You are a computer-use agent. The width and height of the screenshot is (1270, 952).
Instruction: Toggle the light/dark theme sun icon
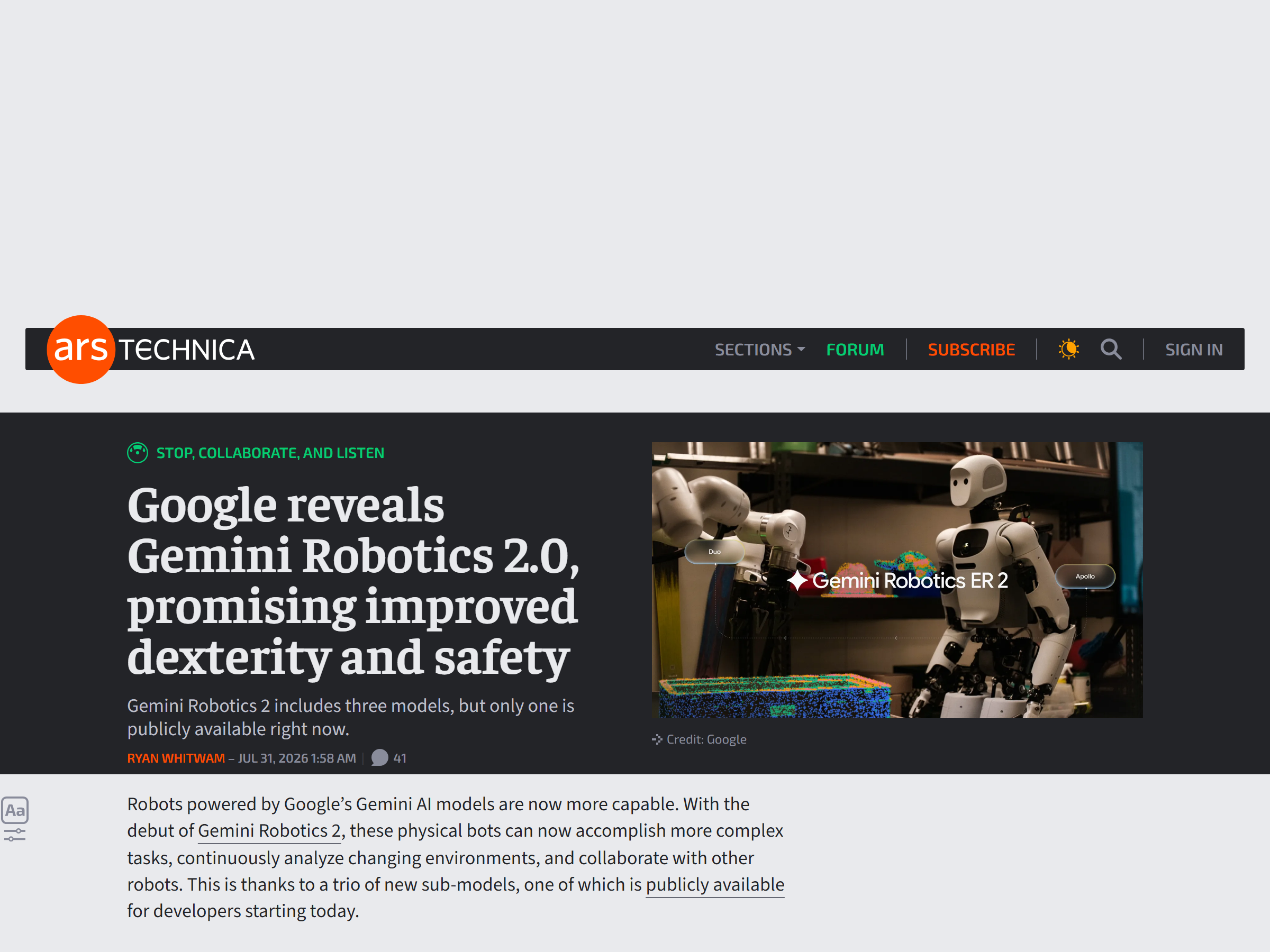pos(1068,349)
